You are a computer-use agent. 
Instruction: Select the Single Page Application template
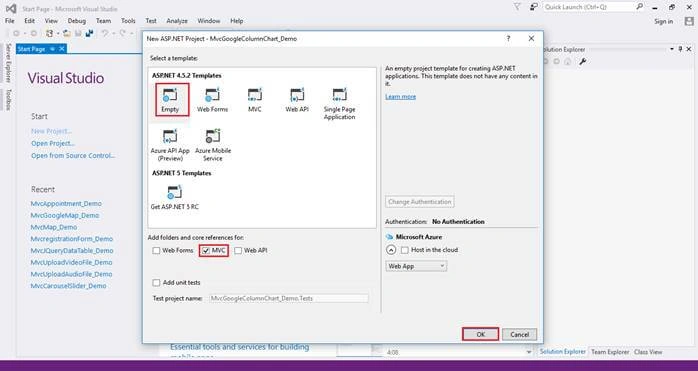coord(339,103)
